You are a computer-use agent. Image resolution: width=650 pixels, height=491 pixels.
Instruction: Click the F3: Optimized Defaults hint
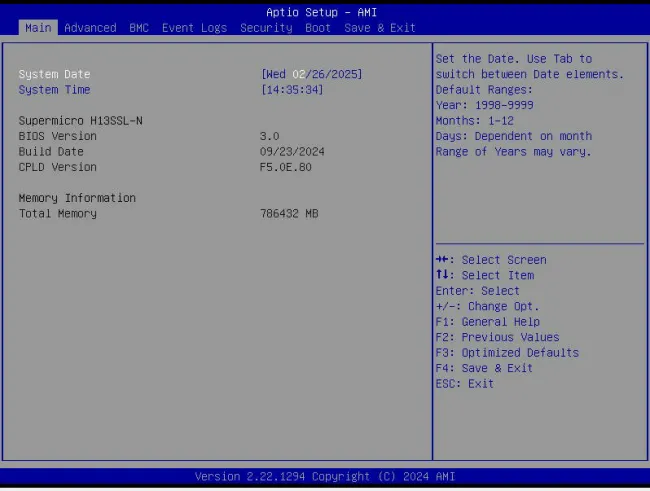pos(507,353)
